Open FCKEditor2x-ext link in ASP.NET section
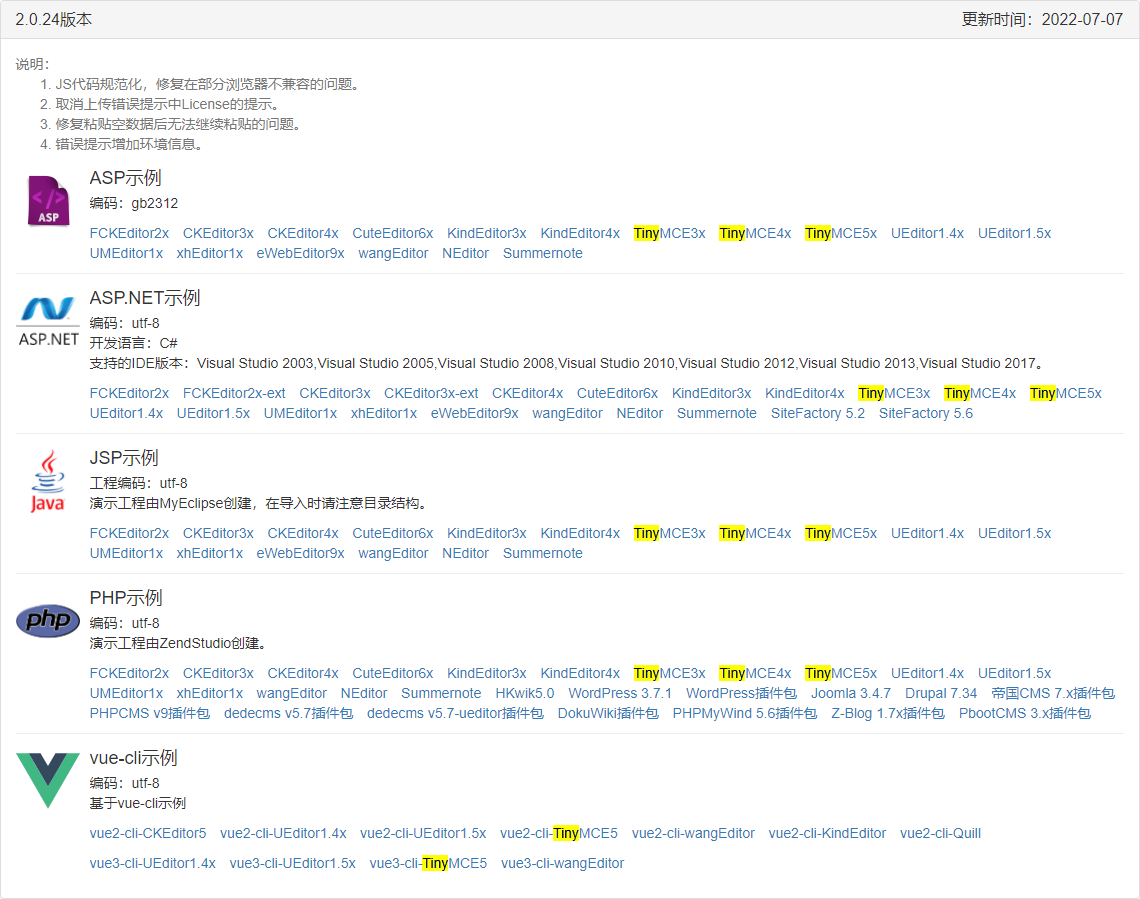The image size is (1140, 899). [x=234, y=393]
